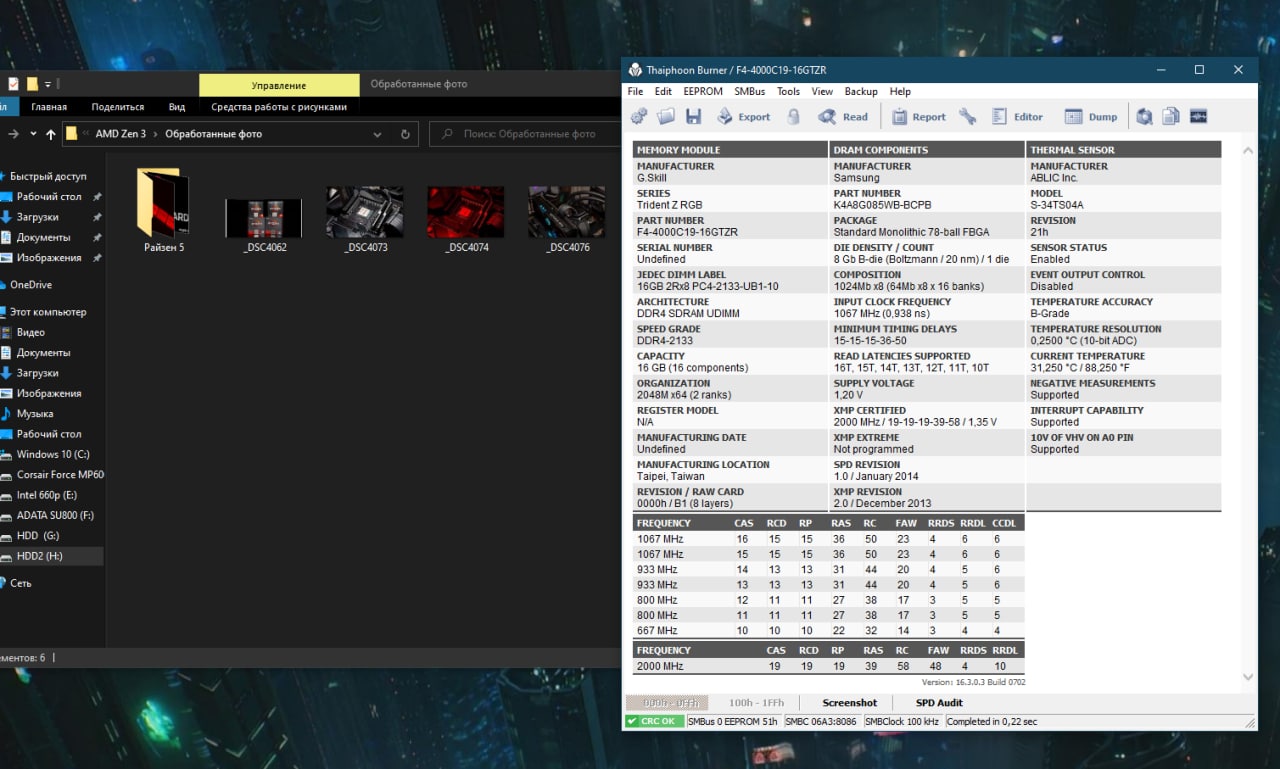Click the Screenshot button at bottom
This screenshot has width=1280, height=769.
click(849, 703)
